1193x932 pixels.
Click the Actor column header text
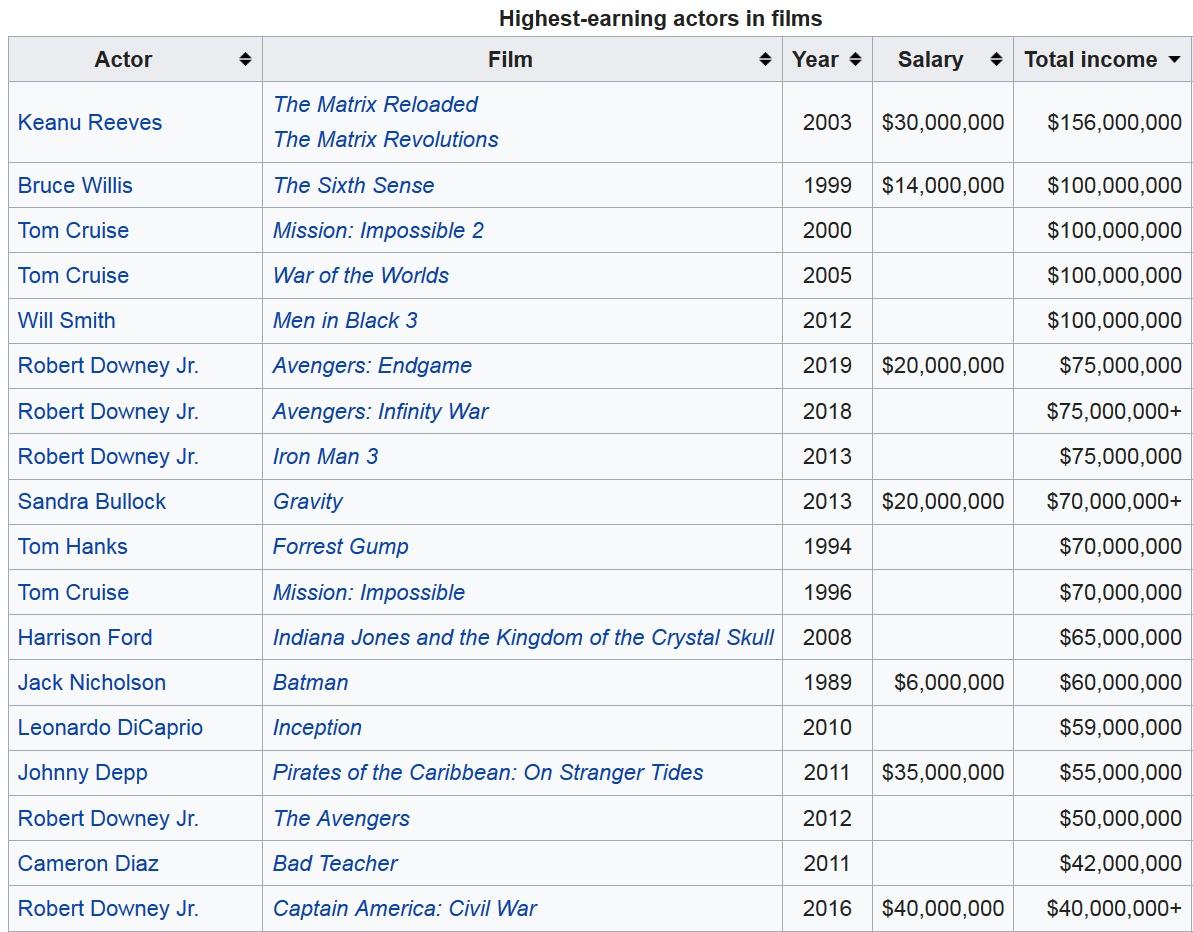click(123, 59)
